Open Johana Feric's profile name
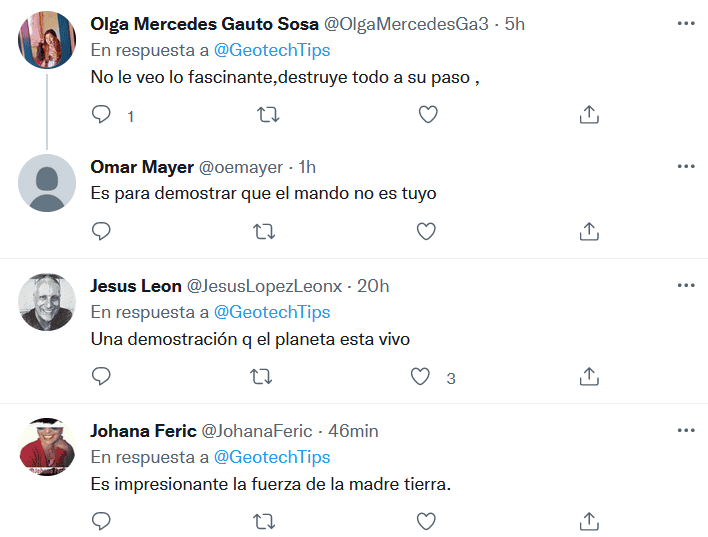The image size is (708, 537). click(x=144, y=431)
